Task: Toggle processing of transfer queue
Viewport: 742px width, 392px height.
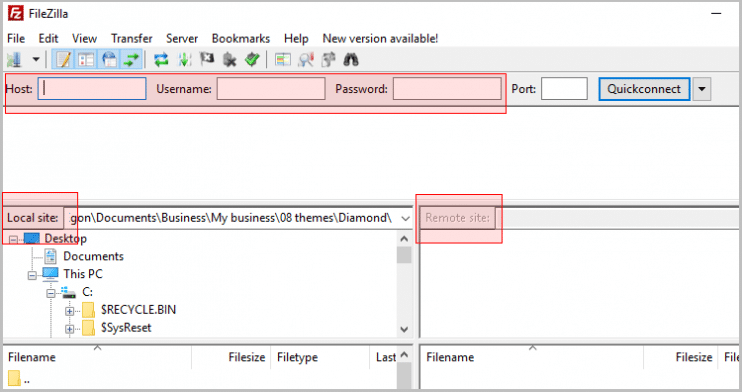Action: (184, 60)
